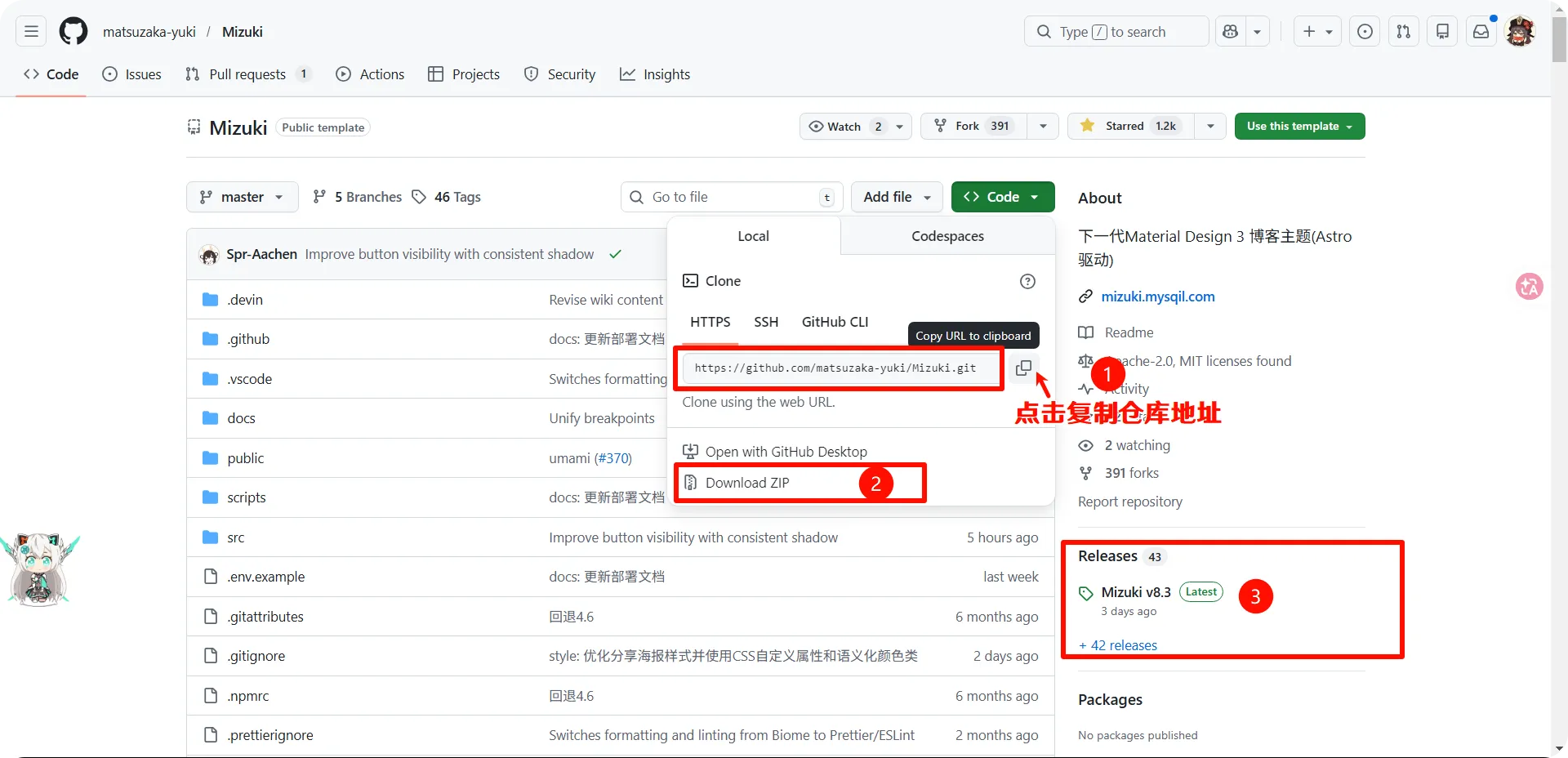Open the Code tab of the repository
Viewport: 1568px width, 758px height.
(x=51, y=74)
